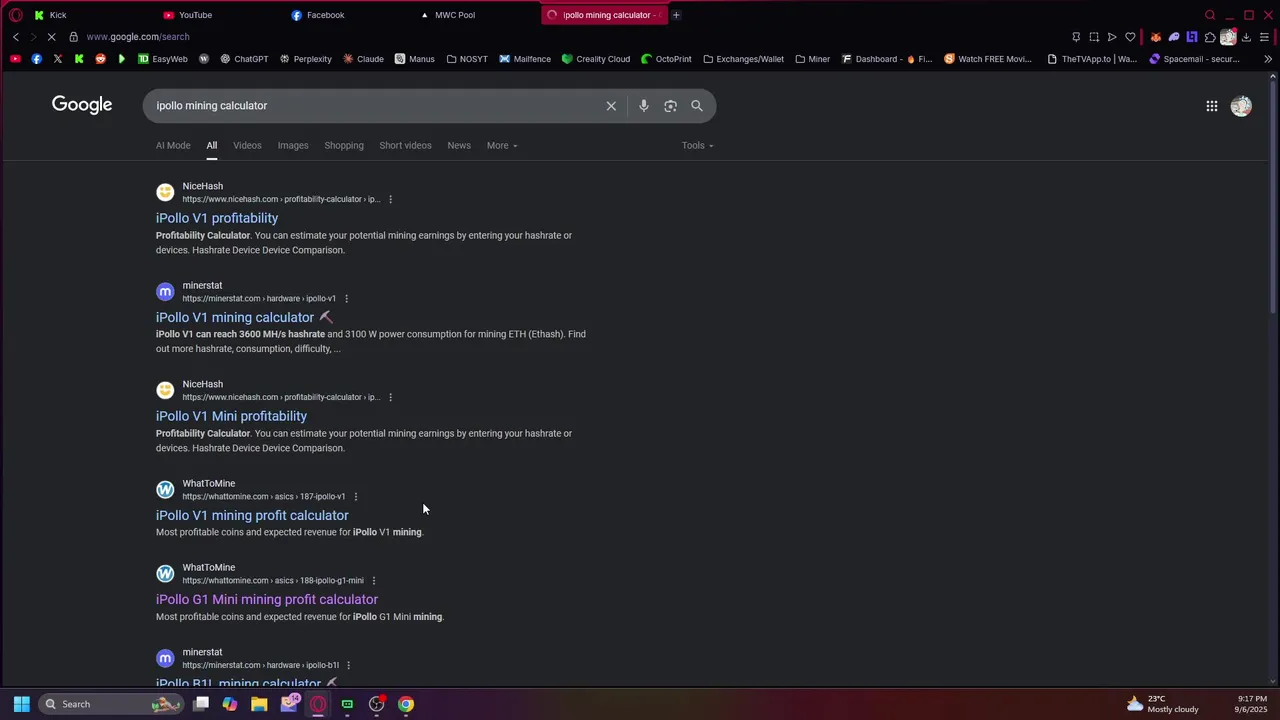Search by image with camera lens icon
This screenshot has width=1280, height=720.
click(670, 106)
